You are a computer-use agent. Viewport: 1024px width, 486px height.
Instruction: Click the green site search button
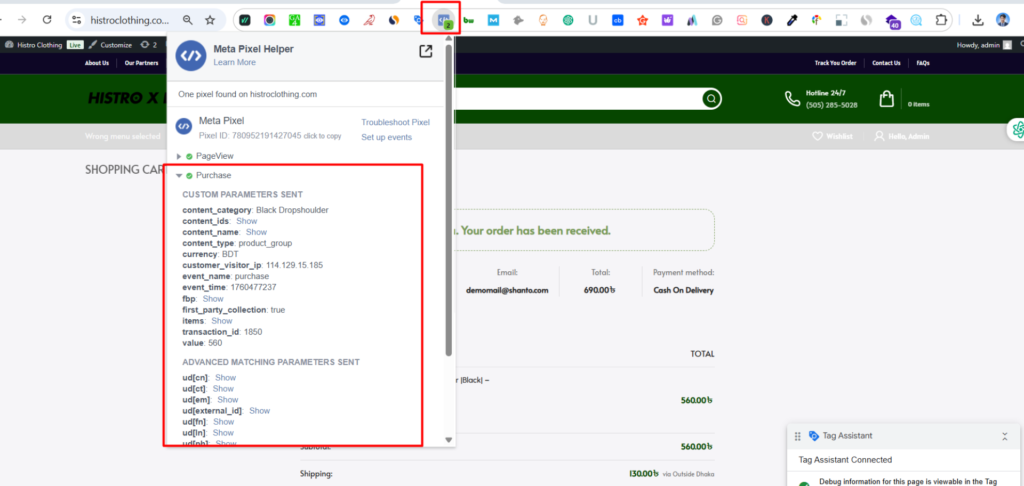[710, 98]
